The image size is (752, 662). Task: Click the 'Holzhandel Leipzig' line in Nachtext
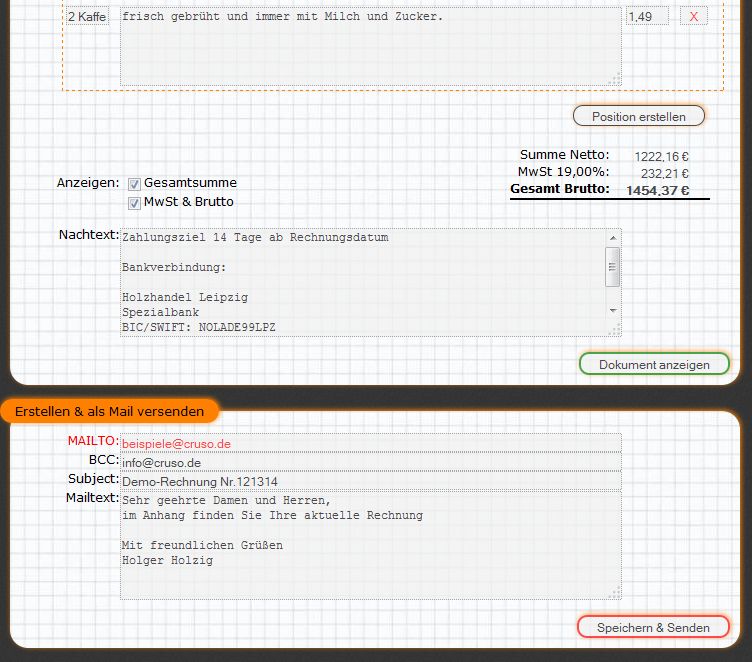point(185,297)
